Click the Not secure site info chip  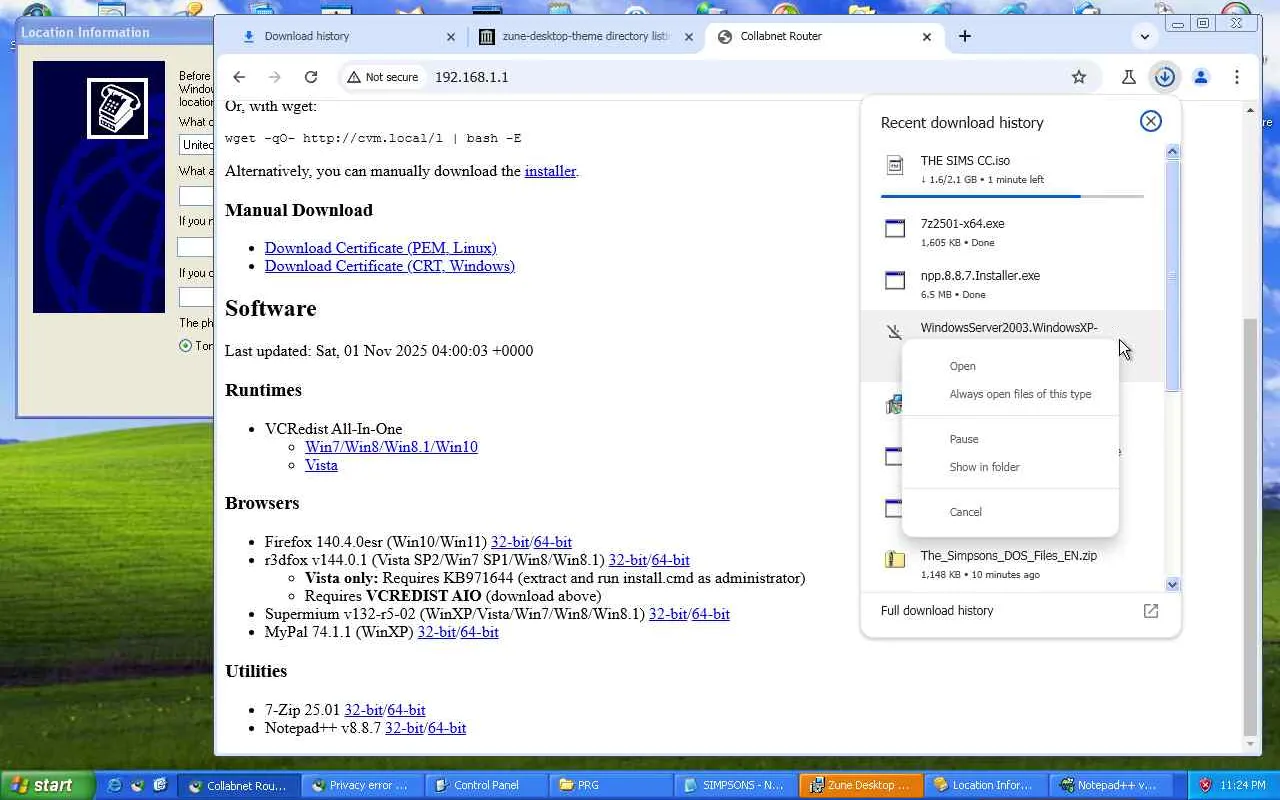[x=382, y=77]
